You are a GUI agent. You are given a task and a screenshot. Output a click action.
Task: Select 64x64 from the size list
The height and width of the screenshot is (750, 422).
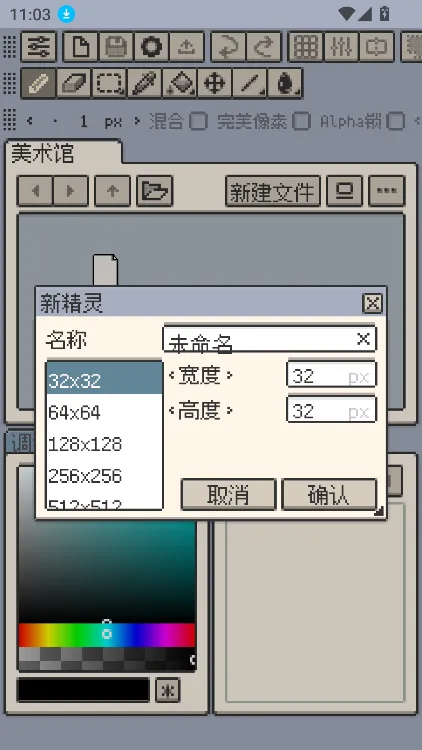click(104, 412)
